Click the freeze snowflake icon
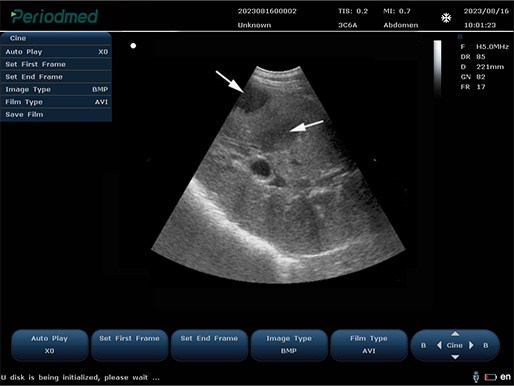514x386 pixels. point(446,18)
